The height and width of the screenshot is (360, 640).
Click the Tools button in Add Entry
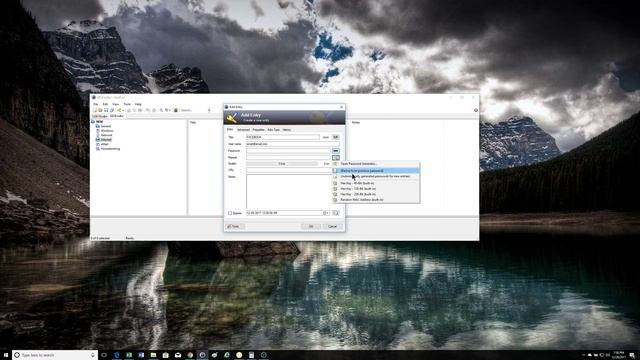(235, 227)
